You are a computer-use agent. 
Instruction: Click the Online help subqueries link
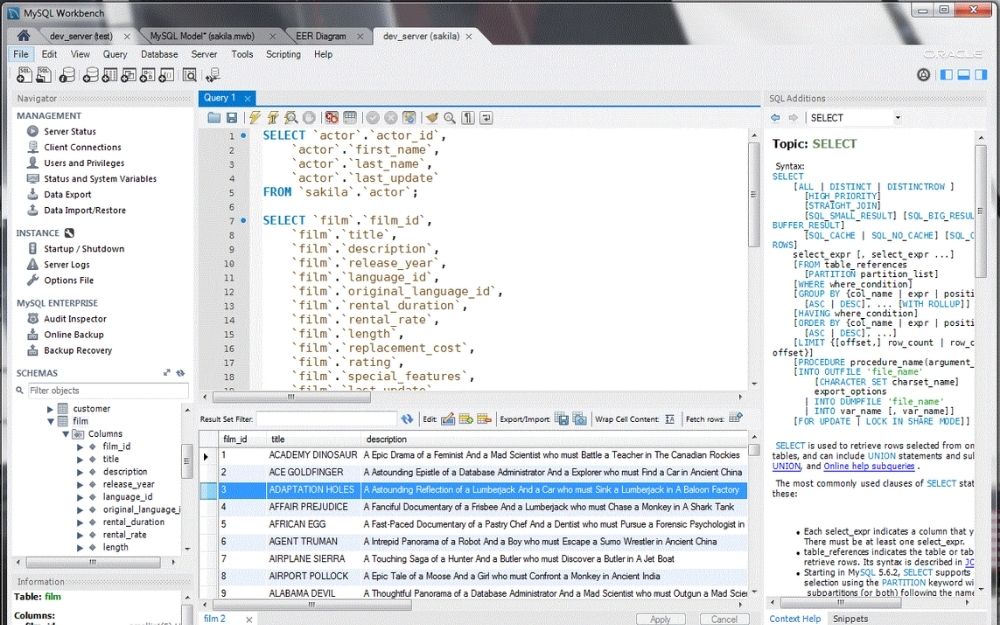(x=868, y=466)
